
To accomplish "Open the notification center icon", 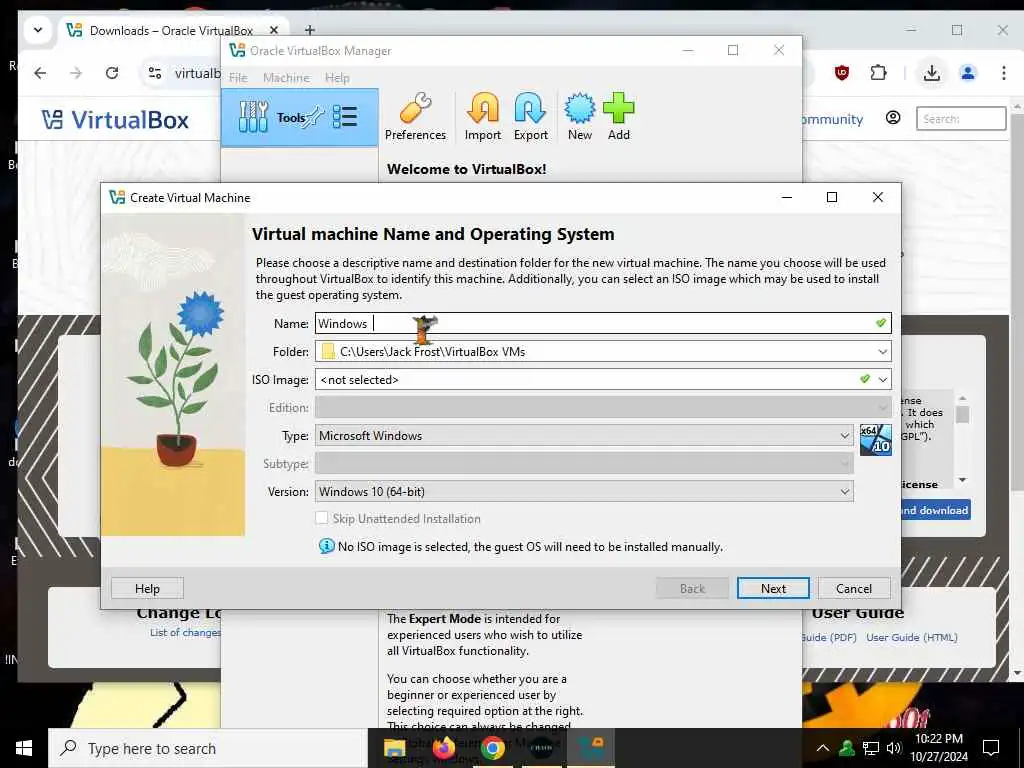I will pos(991,748).
